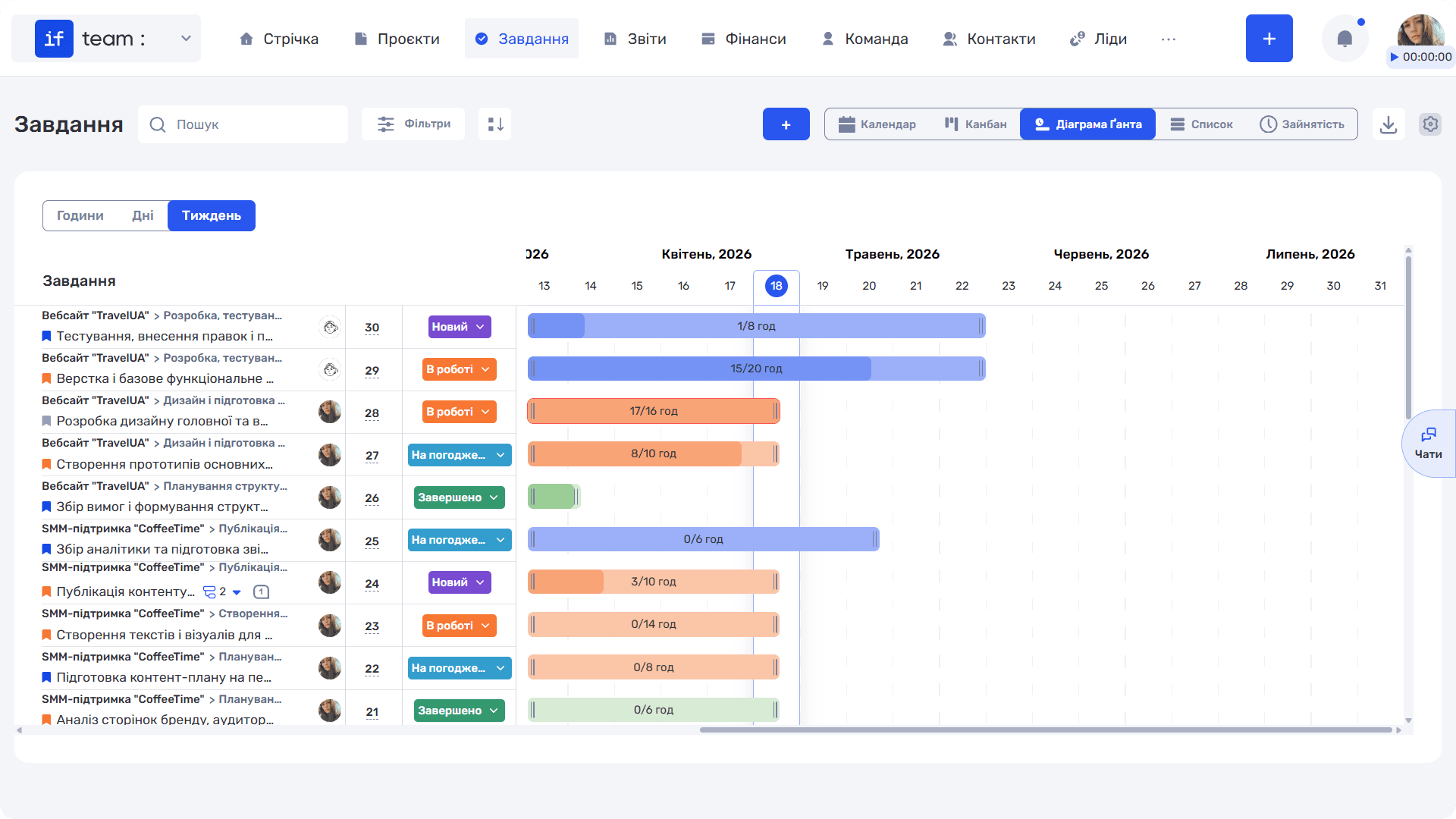Open Фільтри filters panel
This screenshot has width=1456, height=819.
(413, 124)
